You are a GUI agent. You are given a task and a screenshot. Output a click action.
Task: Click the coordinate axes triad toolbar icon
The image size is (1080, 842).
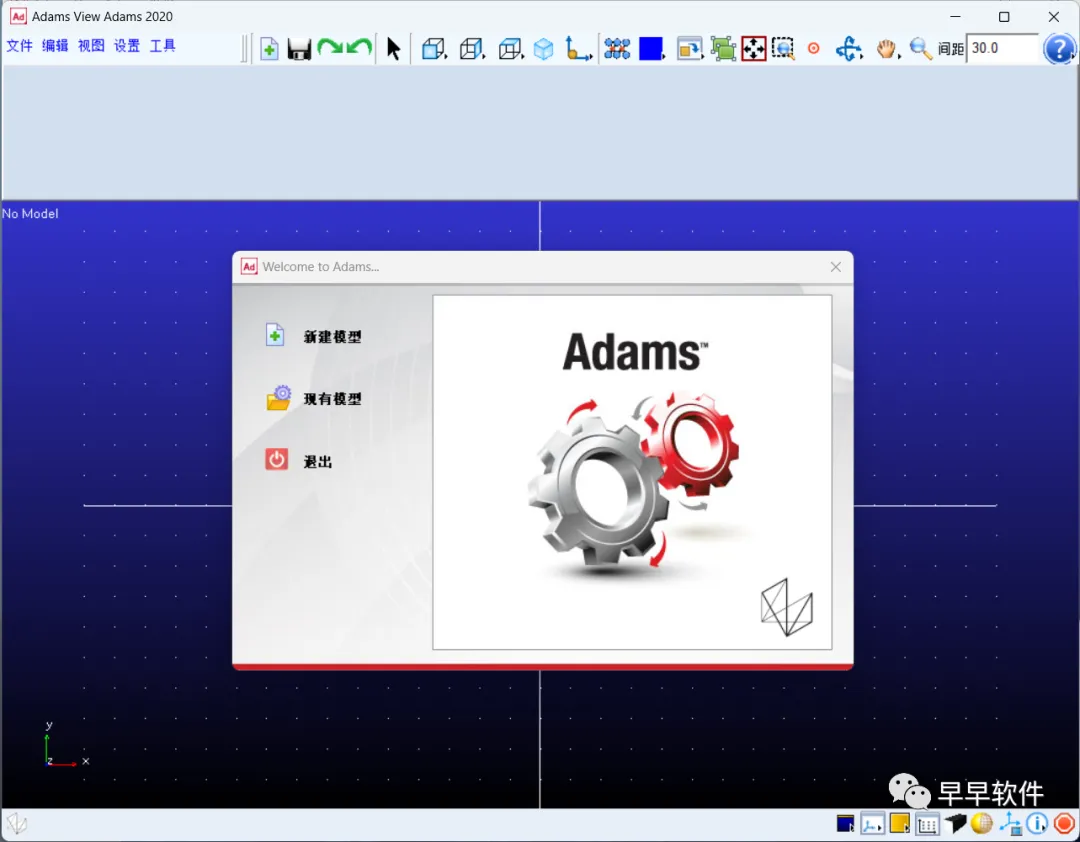tap(579, 49)
